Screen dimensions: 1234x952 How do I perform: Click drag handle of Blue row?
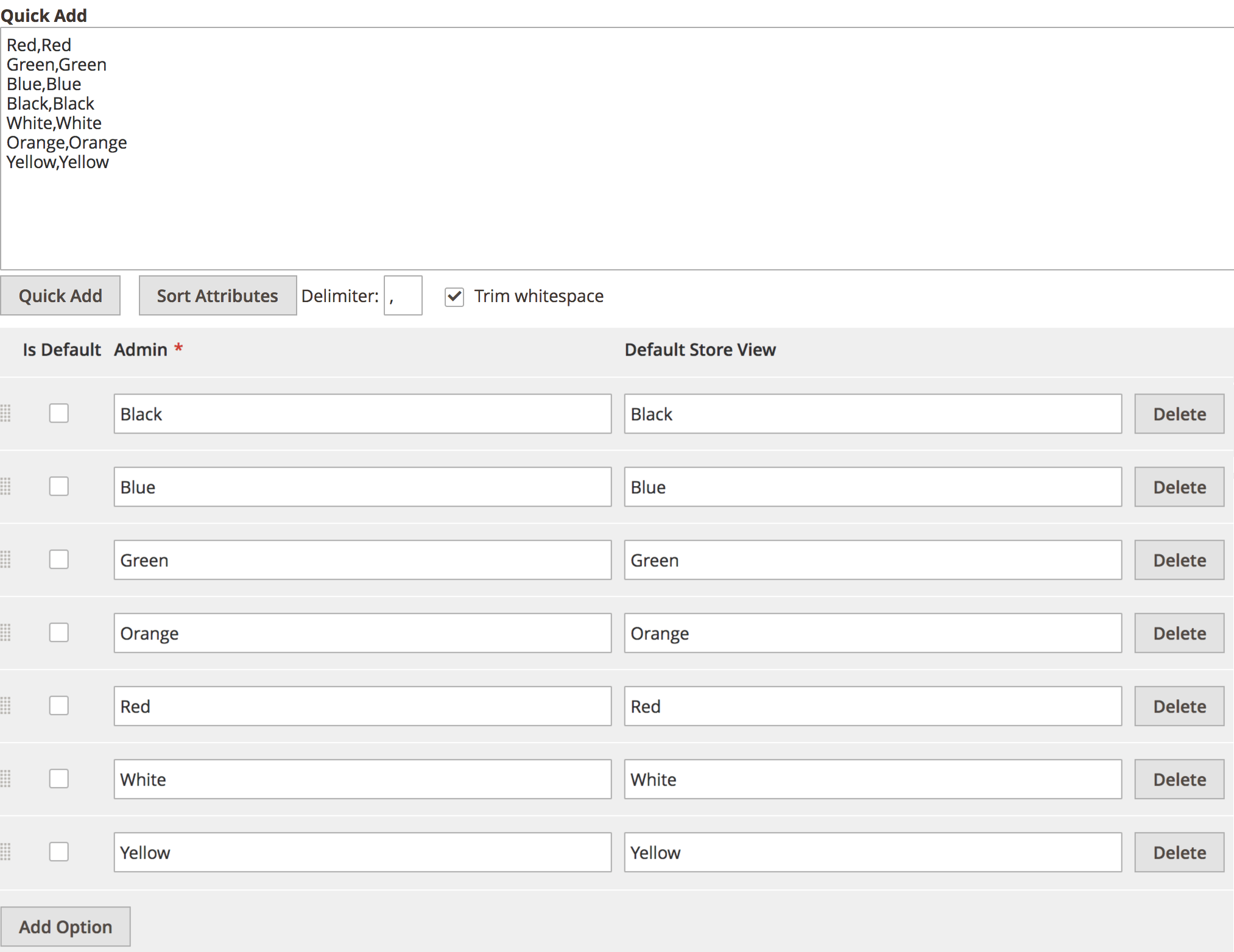pos(5,487)
